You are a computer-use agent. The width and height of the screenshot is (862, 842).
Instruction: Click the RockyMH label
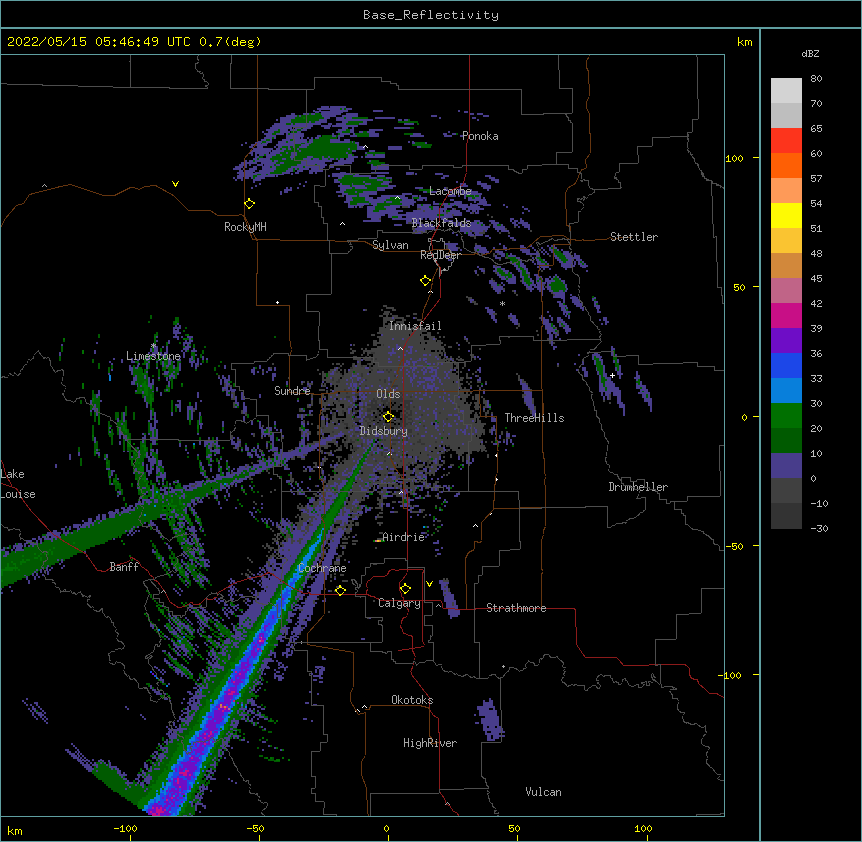point(245,227)
